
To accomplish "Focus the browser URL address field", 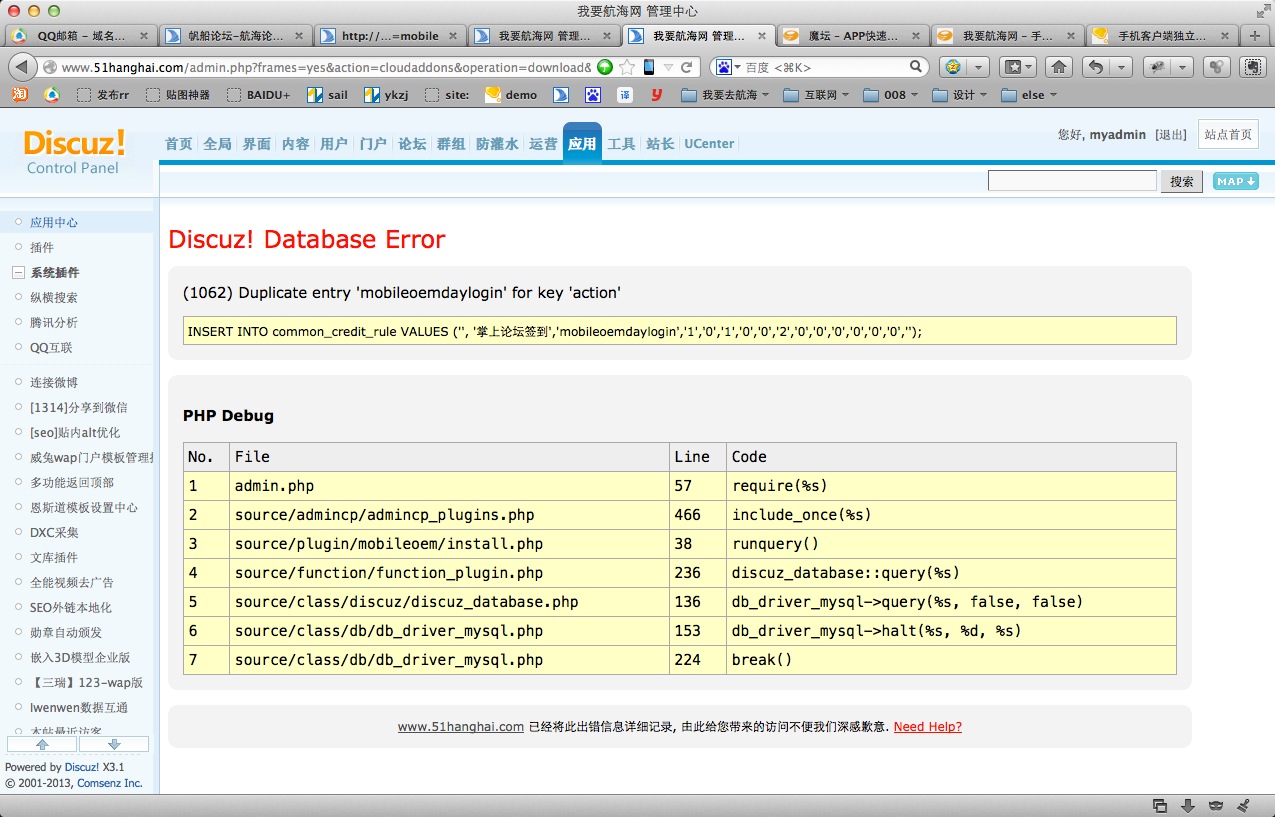I will pyautogui.click(x=326, y=67).
